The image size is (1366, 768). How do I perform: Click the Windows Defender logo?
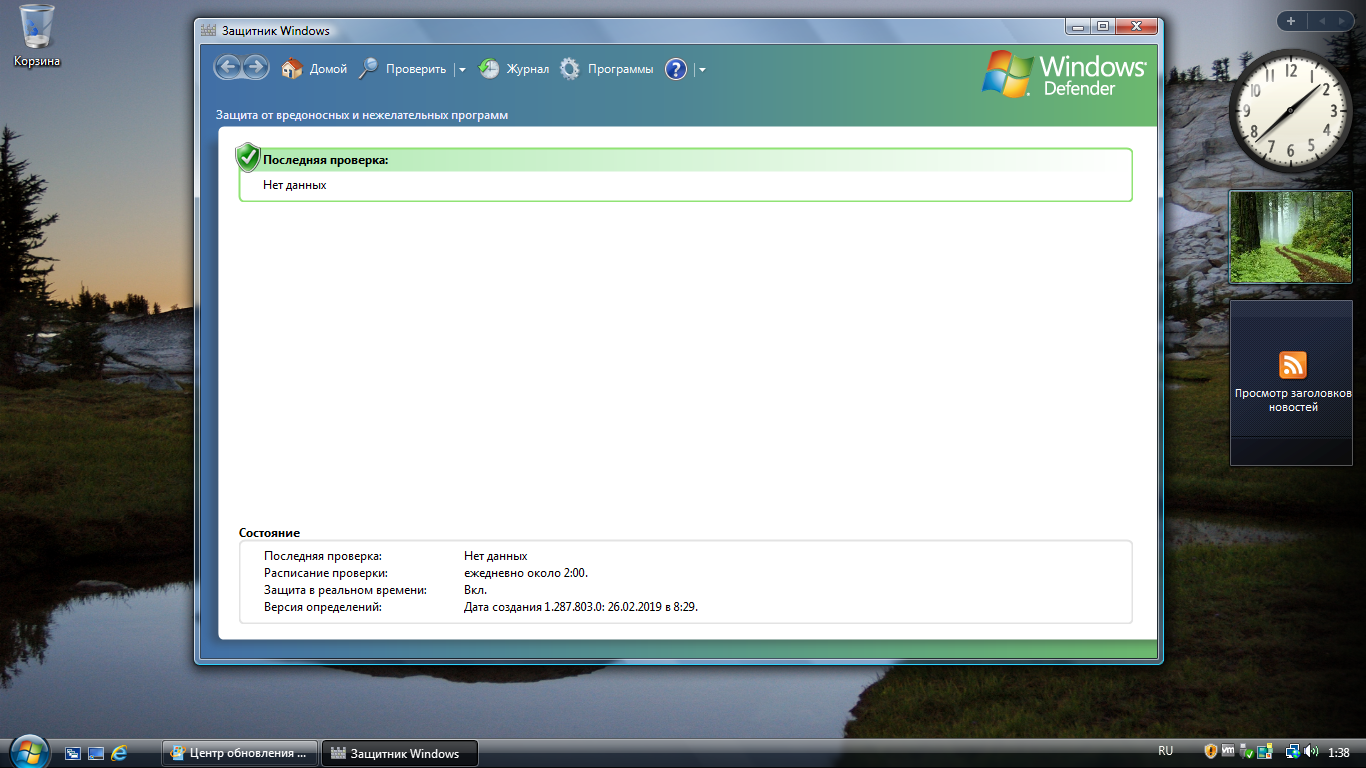click(x=1065, y=75)
